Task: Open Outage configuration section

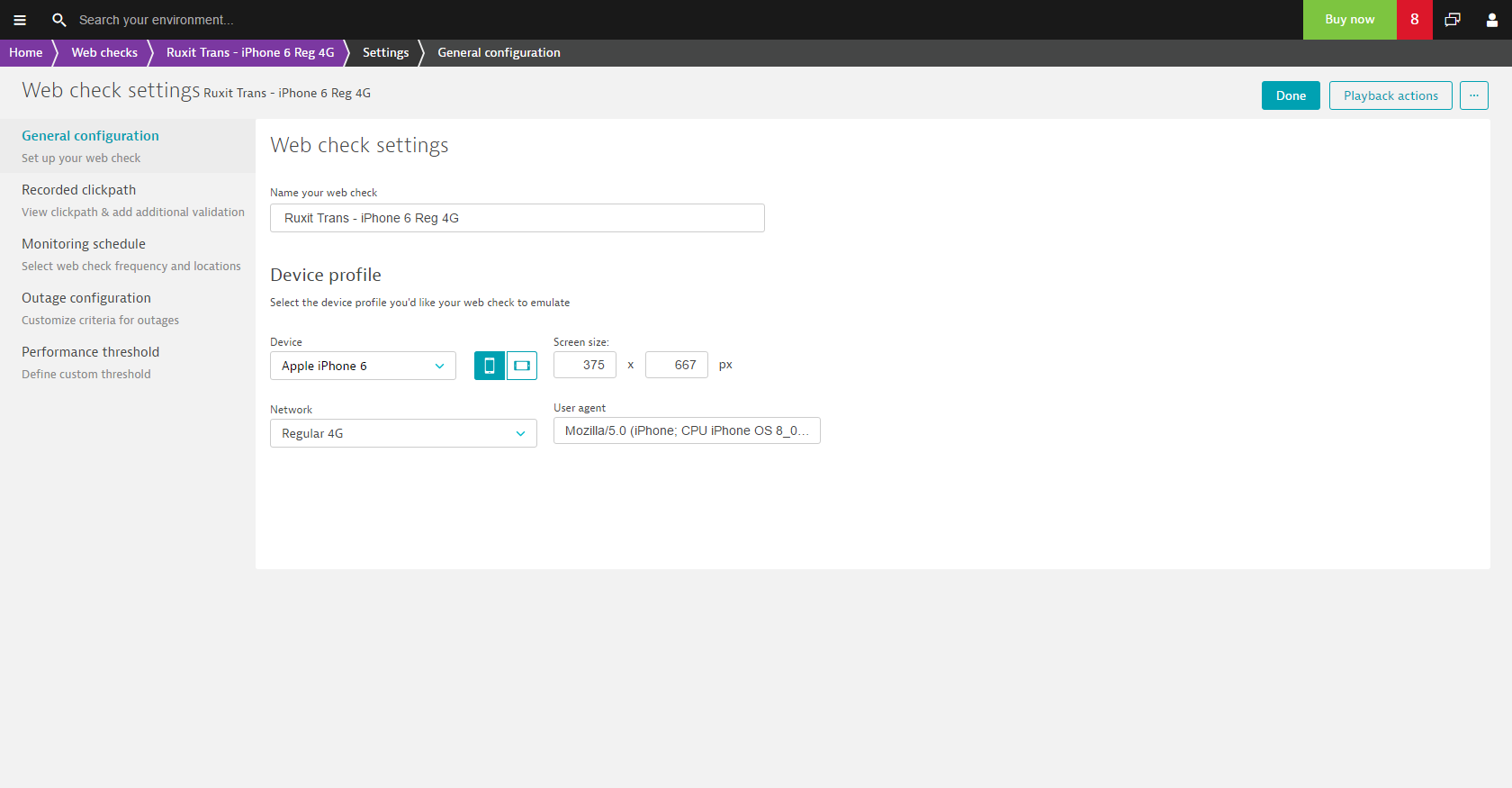Action: click(128, 308)
